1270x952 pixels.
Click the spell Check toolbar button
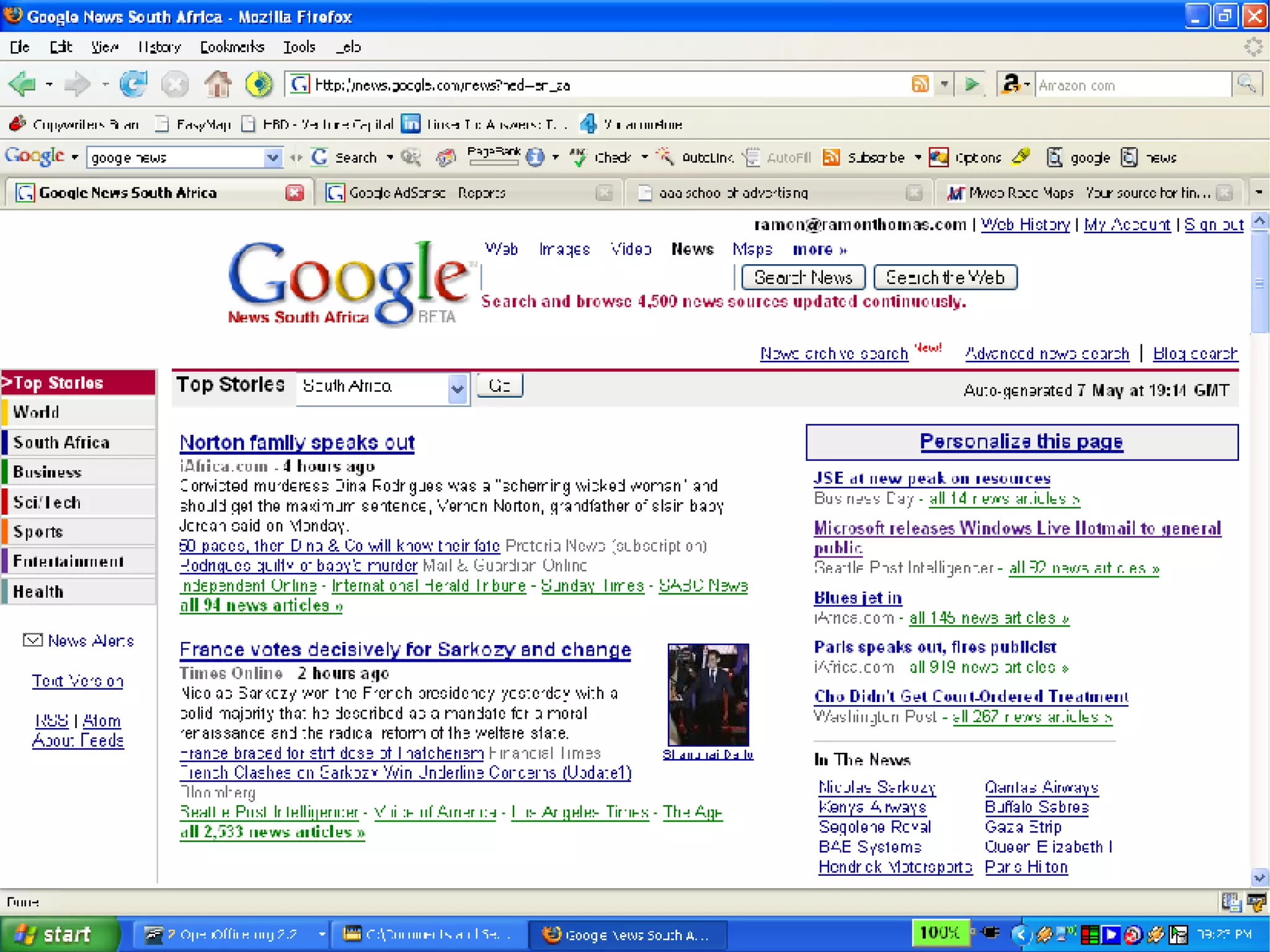[x=601, y=158]
